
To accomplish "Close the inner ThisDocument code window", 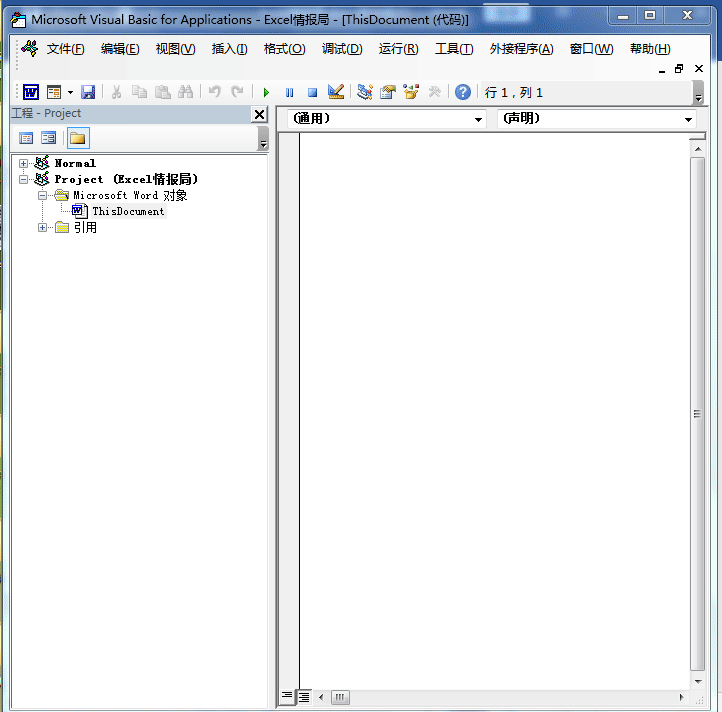I will pyautogui.click(x=699, y=69).
